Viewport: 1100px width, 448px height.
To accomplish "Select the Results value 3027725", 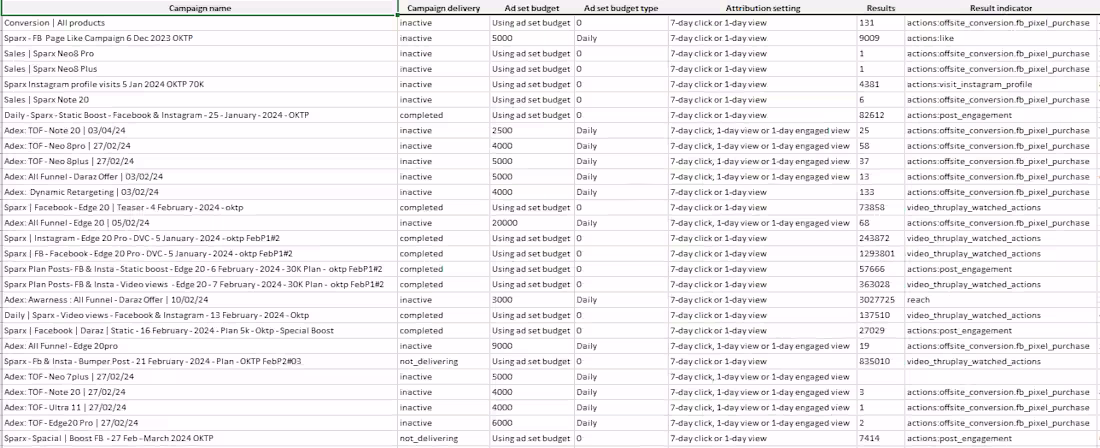I will 880,300.
